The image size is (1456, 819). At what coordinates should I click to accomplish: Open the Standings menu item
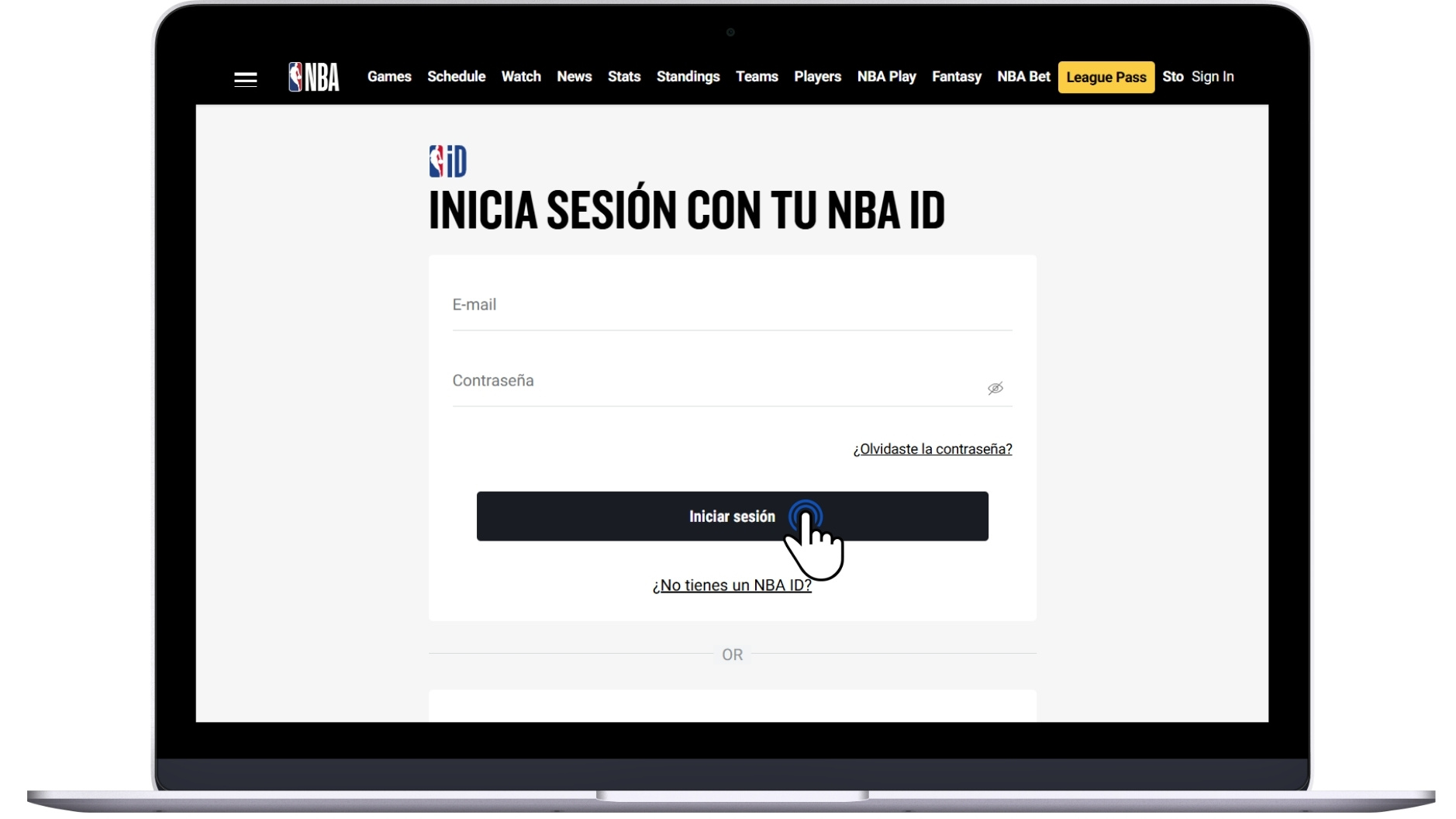(688, 77)
